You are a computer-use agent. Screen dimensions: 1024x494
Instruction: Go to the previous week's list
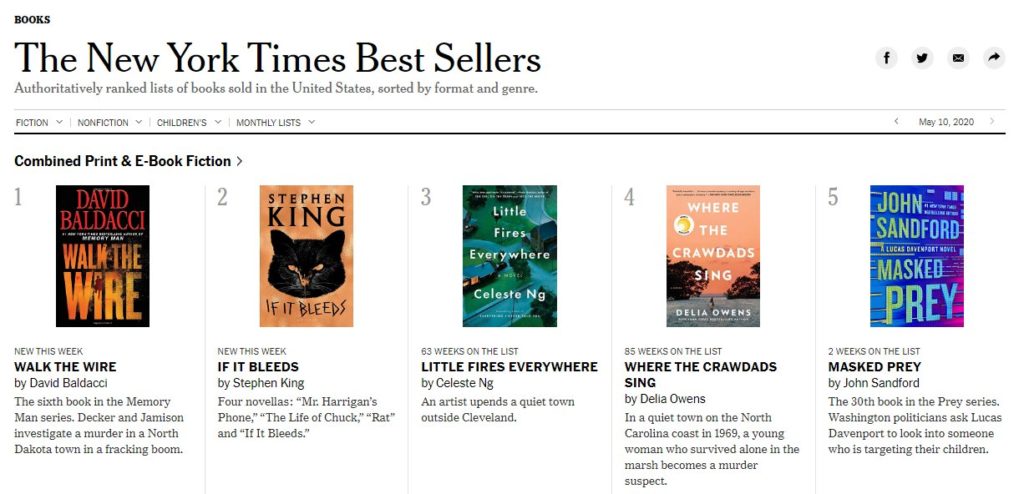tap(896, 122)
